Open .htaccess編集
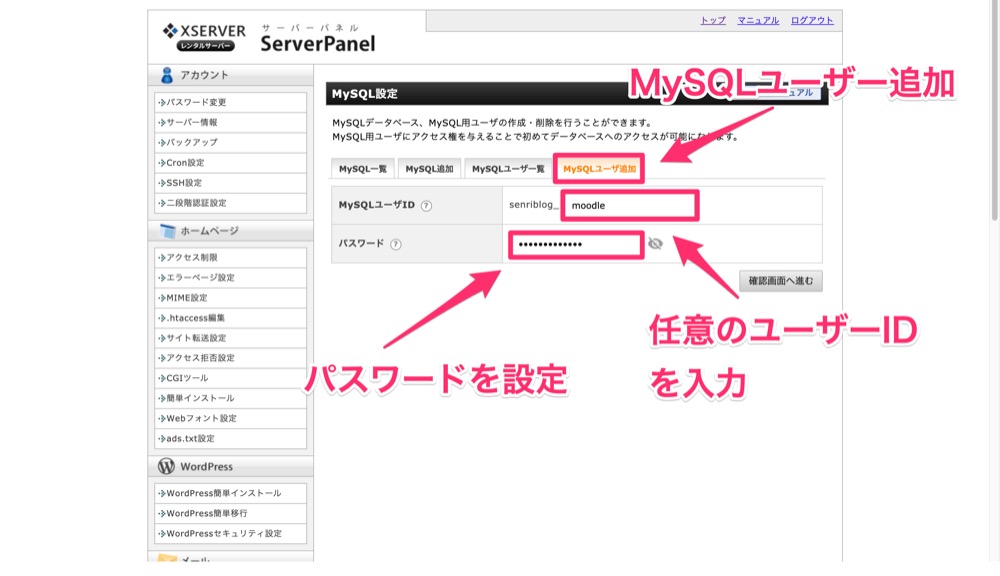The image size is (1000, 576). tap(230, 318)
